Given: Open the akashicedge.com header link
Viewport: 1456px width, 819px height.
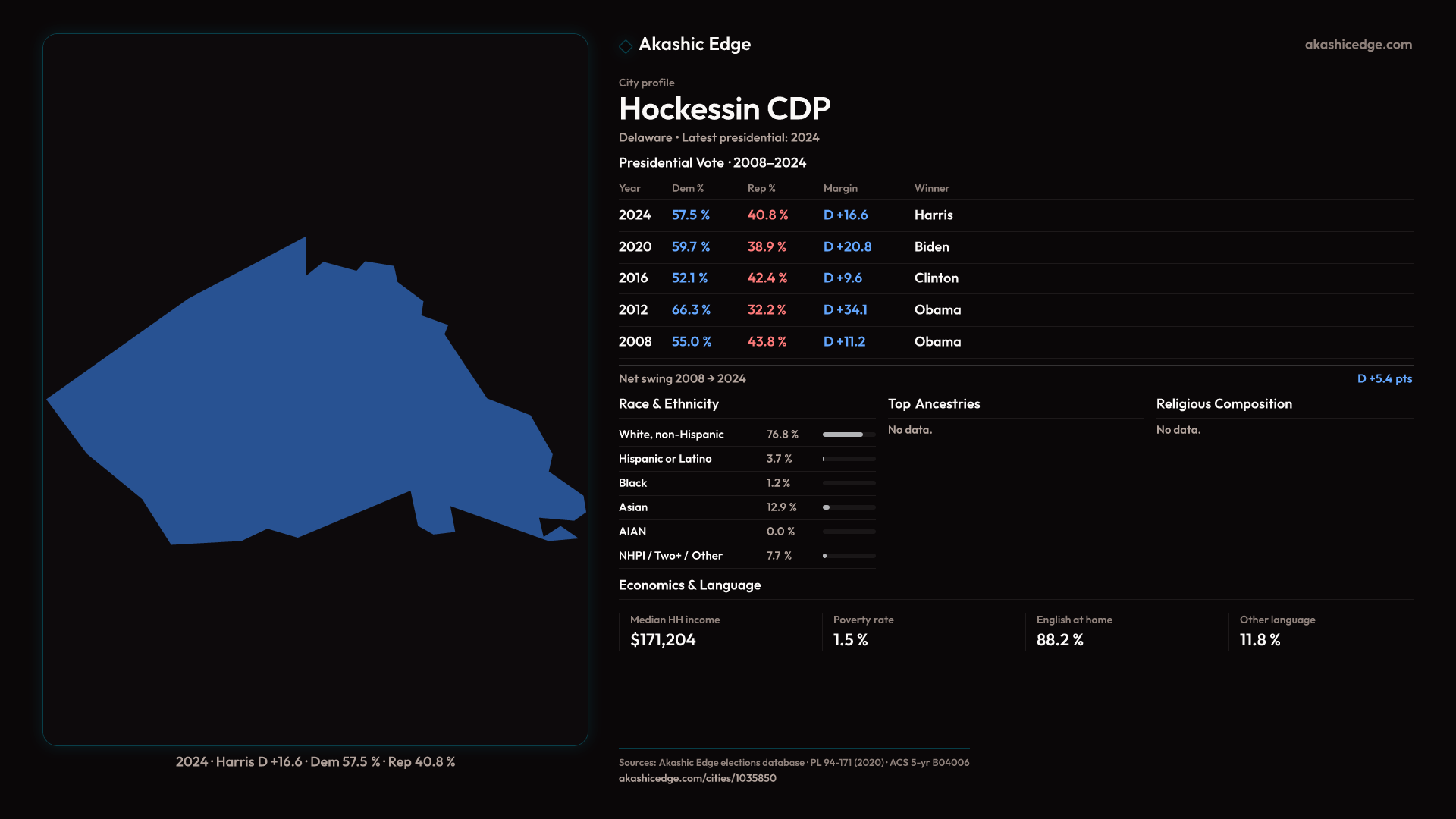Looking at the screenshot, I should (x=1357, y=45).
